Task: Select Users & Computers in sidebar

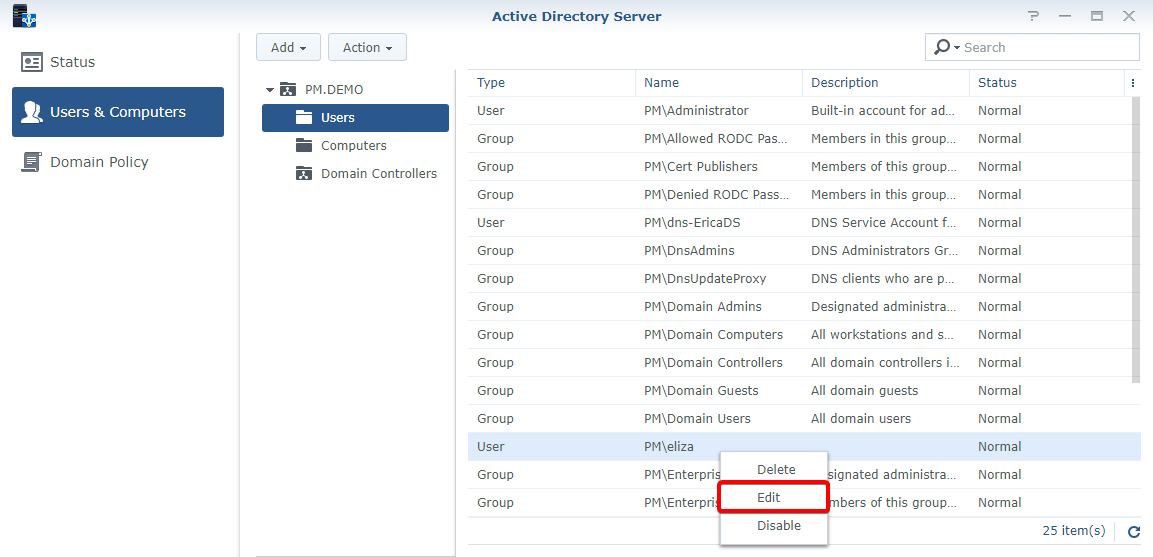Action: click(x=118, y=112)
